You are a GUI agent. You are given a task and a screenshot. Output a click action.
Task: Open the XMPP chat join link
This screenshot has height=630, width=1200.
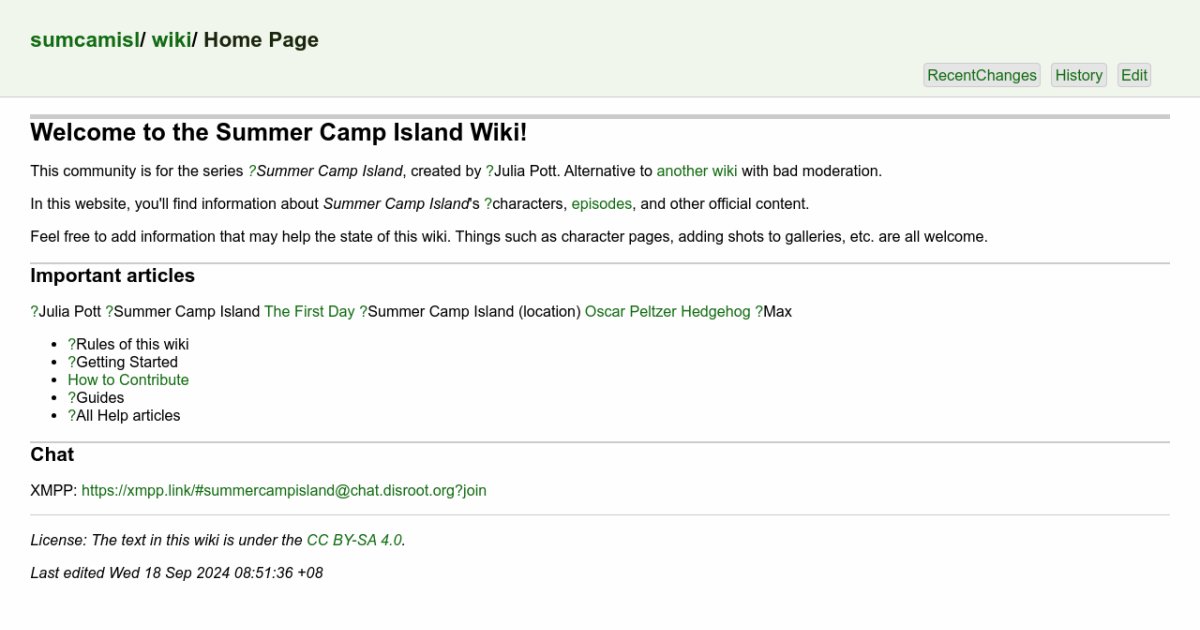pyautogui.click(x=283, y=491)
